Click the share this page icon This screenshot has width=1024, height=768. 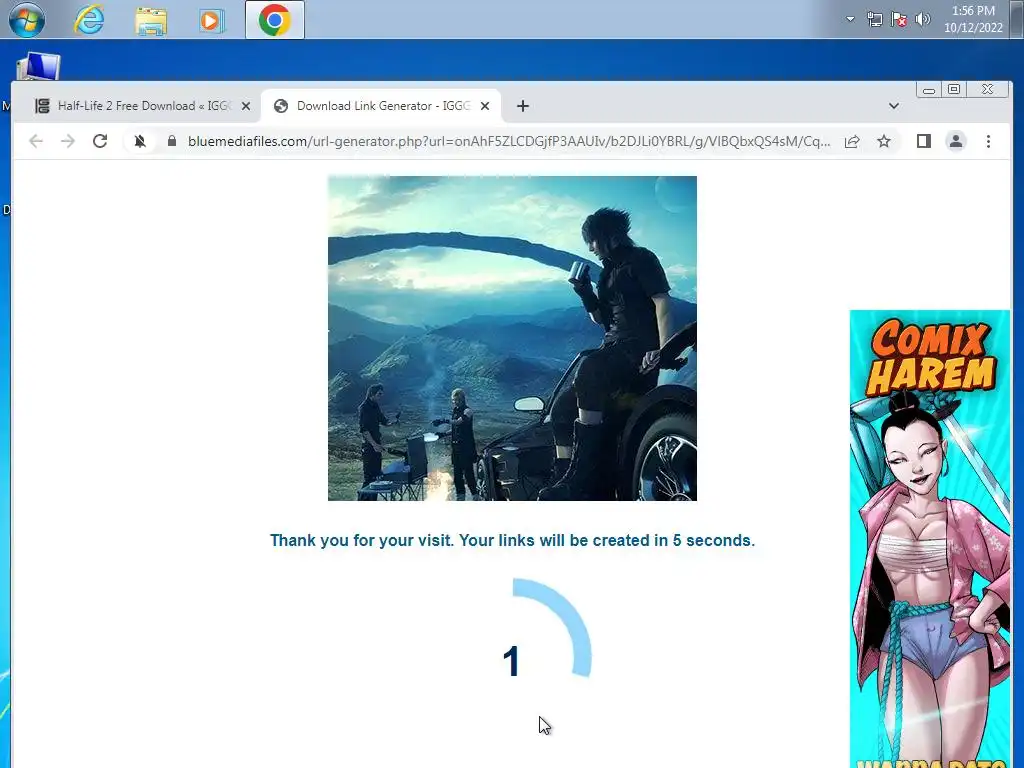pyautogui.click(x=852, y=141)
